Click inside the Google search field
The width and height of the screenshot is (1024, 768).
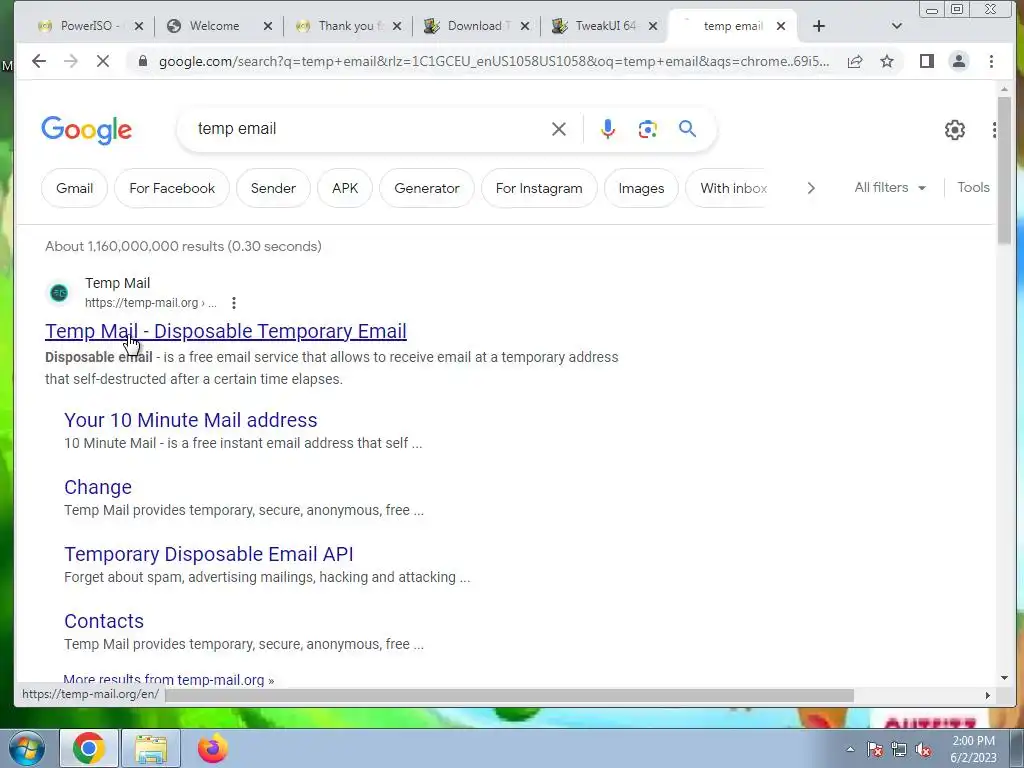pos(366,129)
